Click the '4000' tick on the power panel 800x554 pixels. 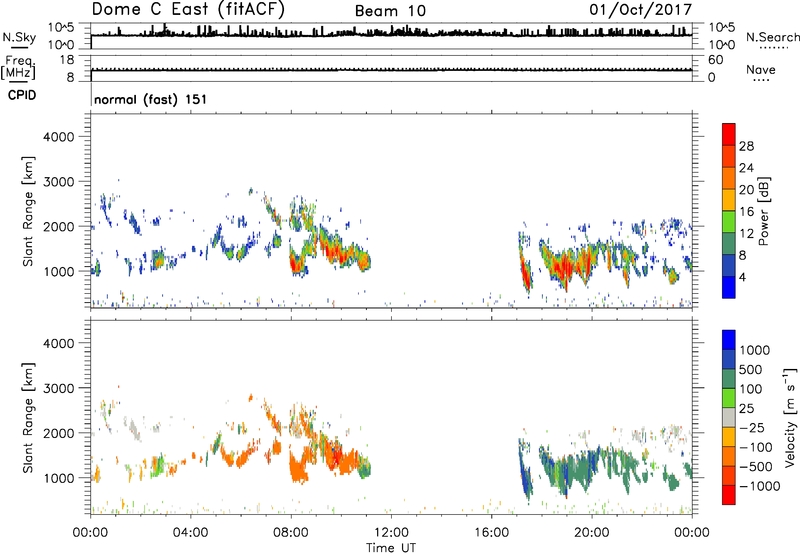59,137
